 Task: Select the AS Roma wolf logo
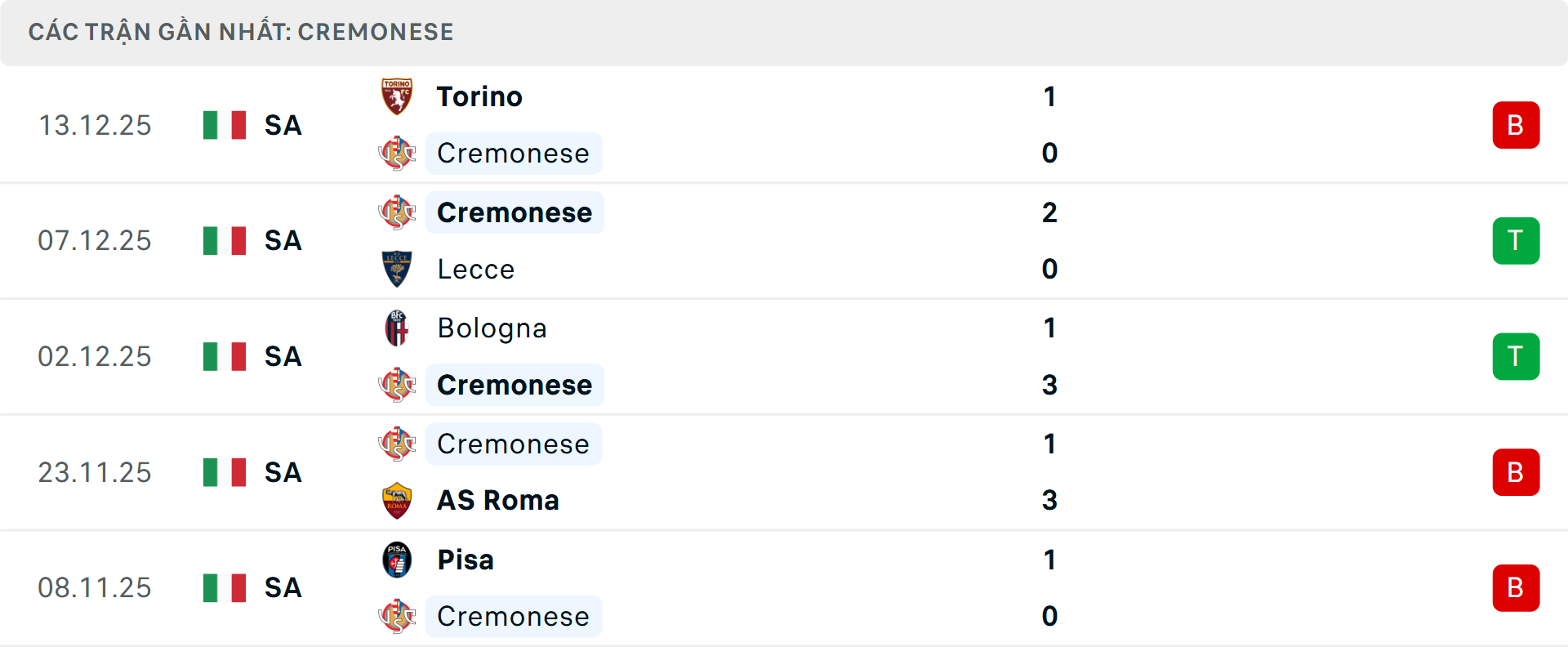[x=397, y=500]
